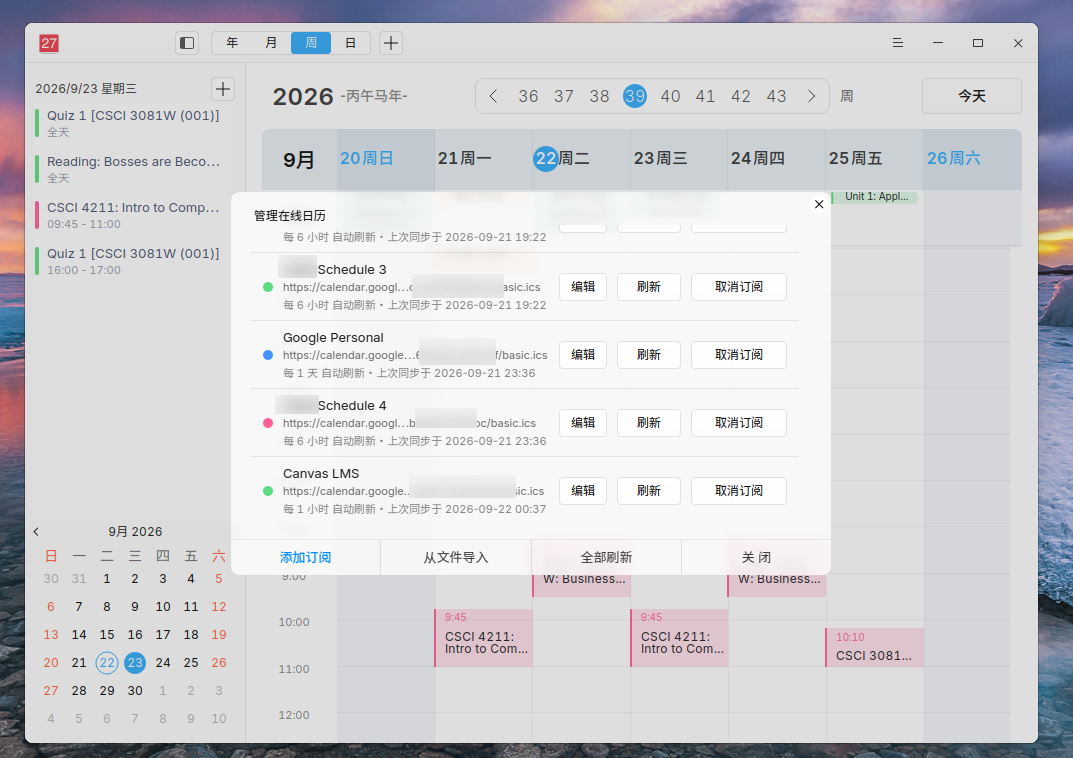Edit the Schedule 4 subscription
Viewport: 1073px width, 758px height.
pos(583,423)
